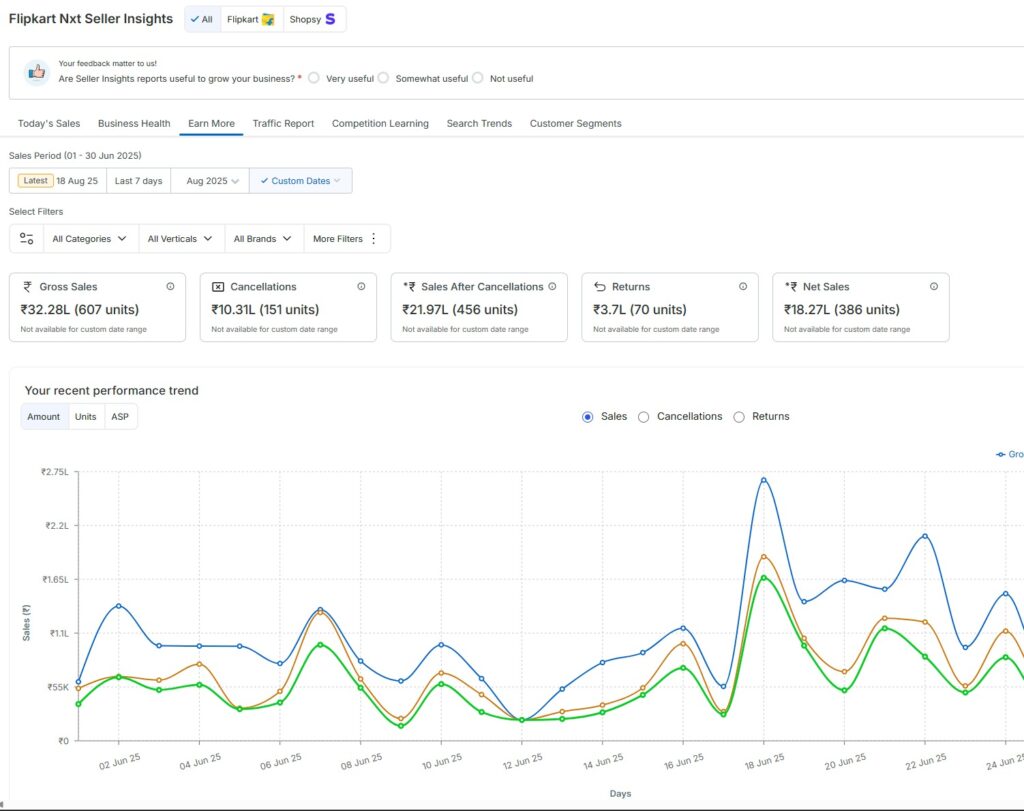The width and height of the screenshot is (1024, 811).
Task: Switch to the Traffic Report tab
Action: pos(283,124)
